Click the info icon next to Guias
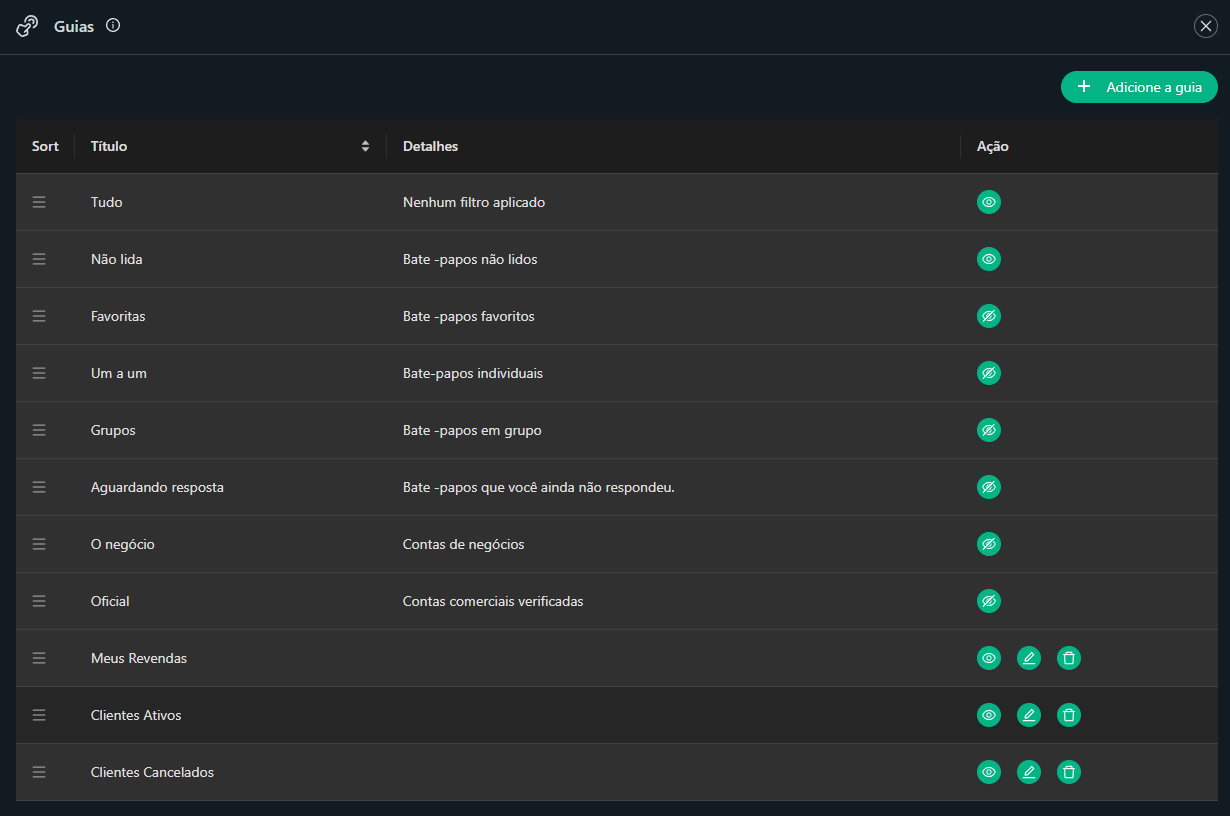1230x816 pixels. coord(113,26)
